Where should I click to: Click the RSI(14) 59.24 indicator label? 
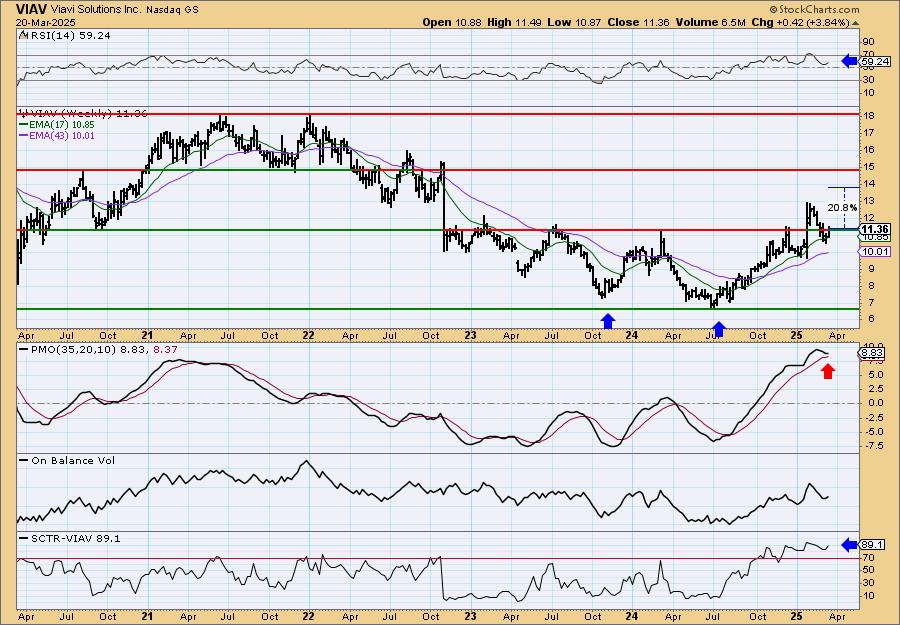(69, 36)
